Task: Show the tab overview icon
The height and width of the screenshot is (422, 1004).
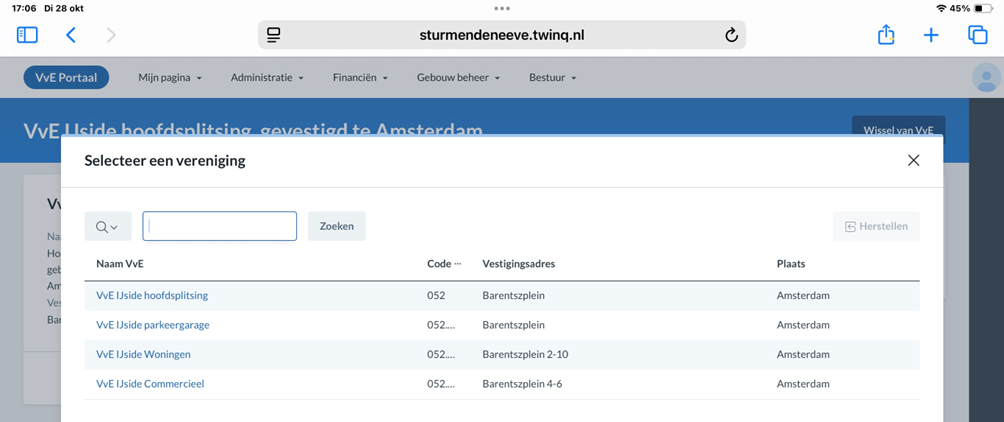Action: point(977,35)
